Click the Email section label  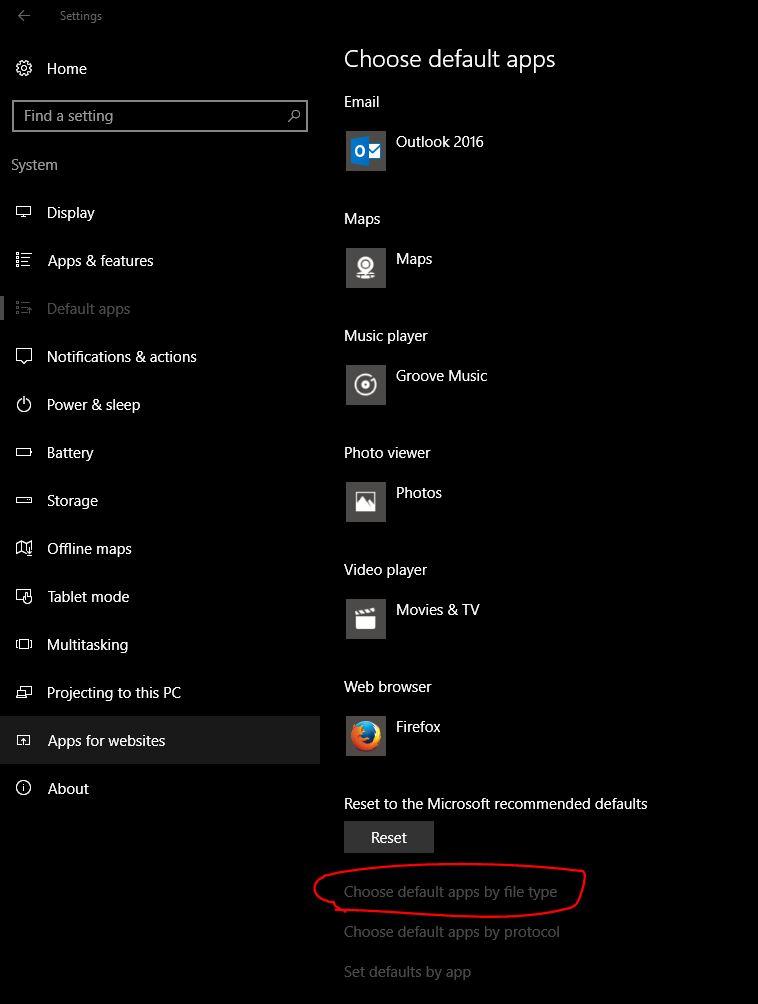361,102
